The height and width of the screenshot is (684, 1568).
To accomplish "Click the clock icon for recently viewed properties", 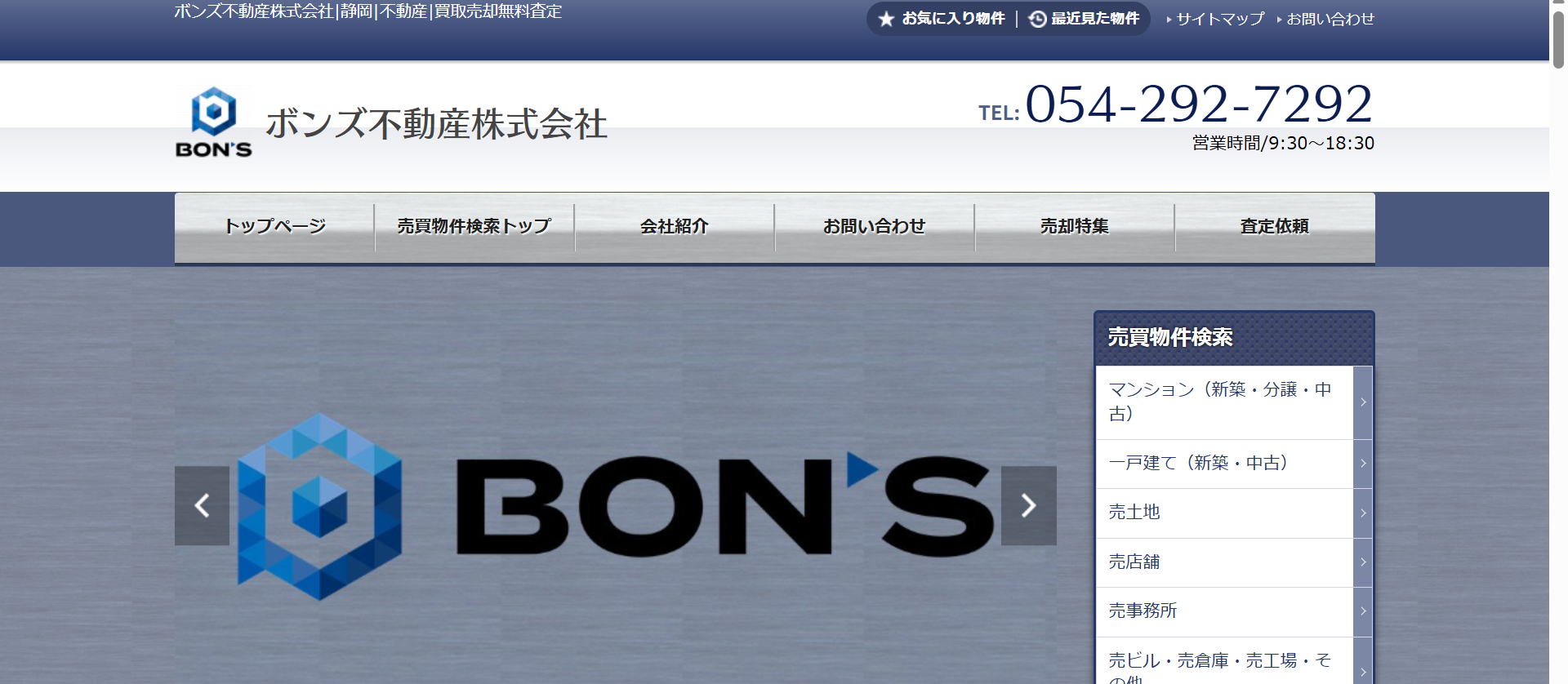I will pyautogui.click(x=1037, y=19).
